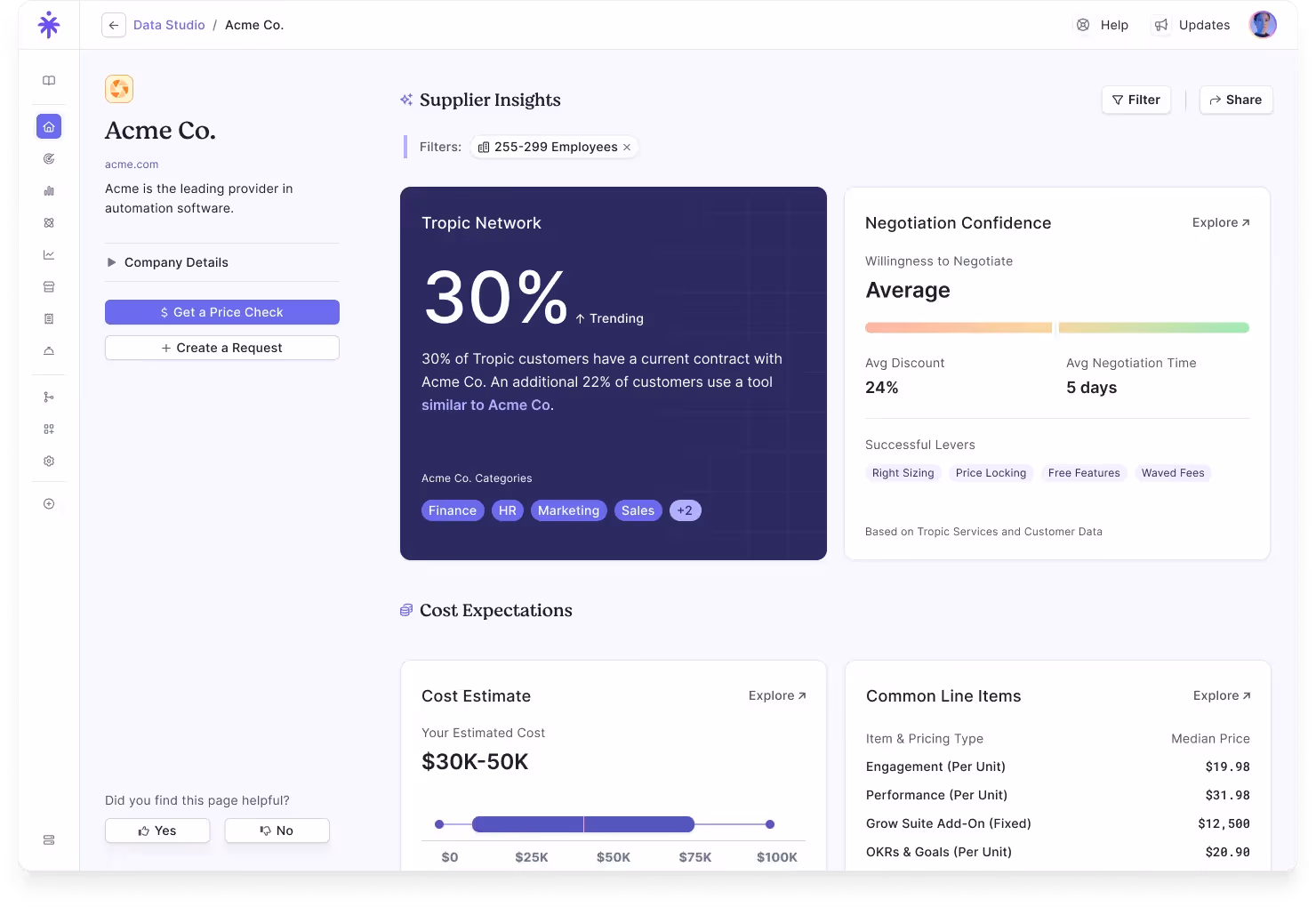Select the Marketing category tag
The image size is (1316, 907).
coord(569,510)
